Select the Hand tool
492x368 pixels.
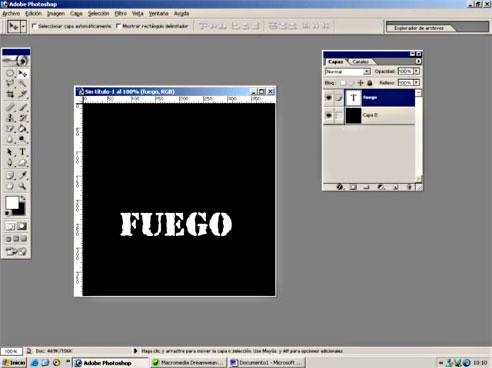(10, 186)
